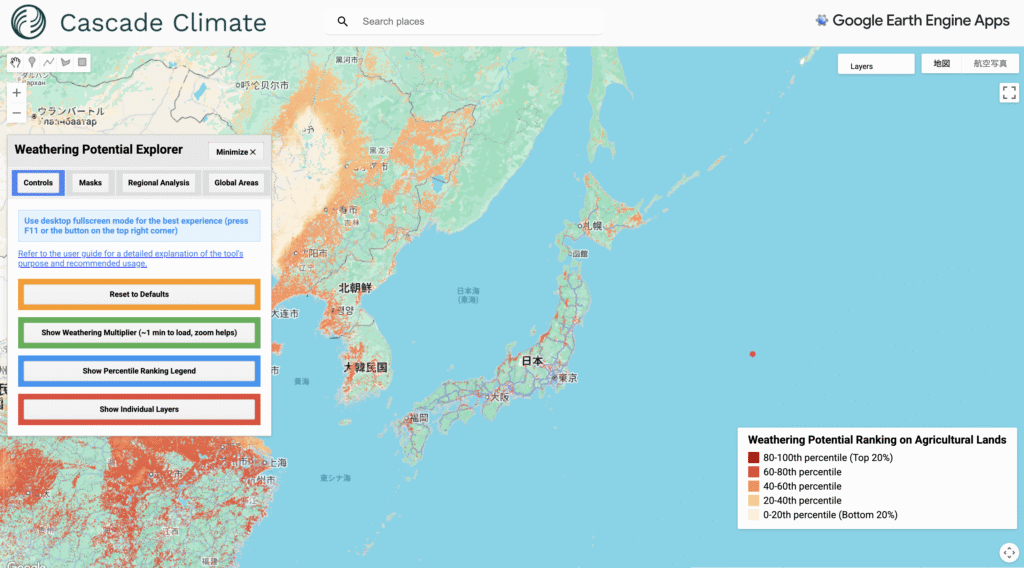Click Show Percentile Ranking Legend button
This screenshot has width=1024, height=568.
point(139,371)
